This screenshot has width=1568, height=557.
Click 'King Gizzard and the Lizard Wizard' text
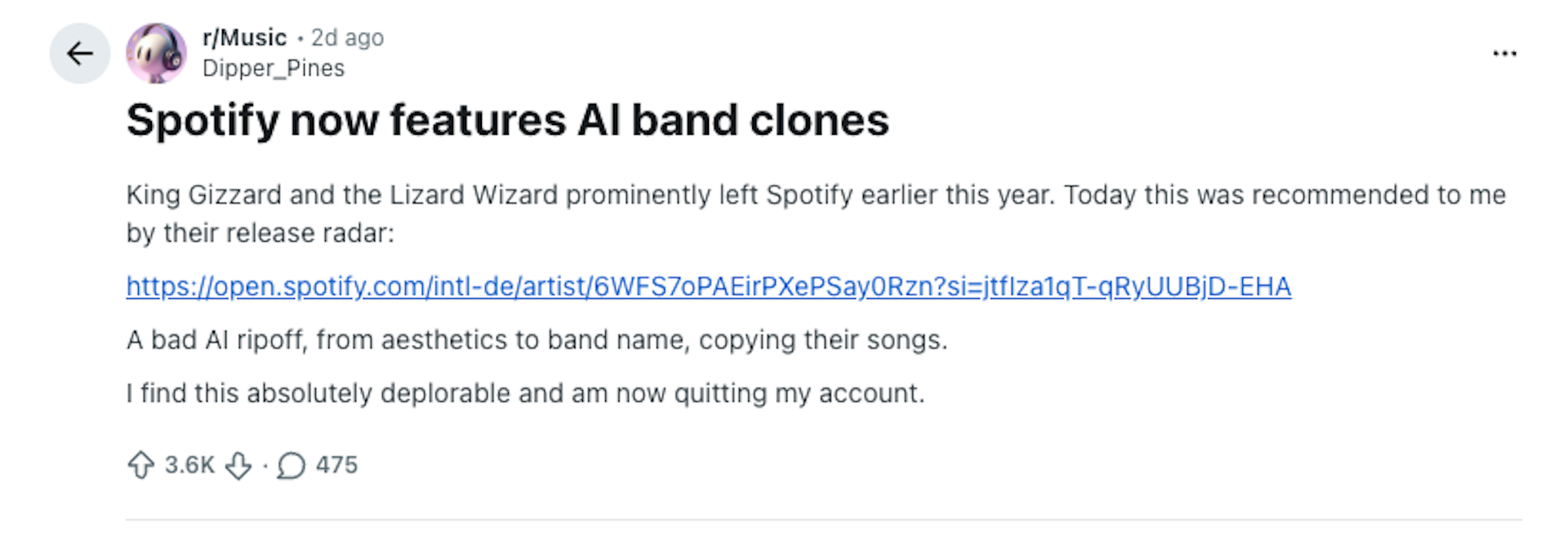point(341,195)
